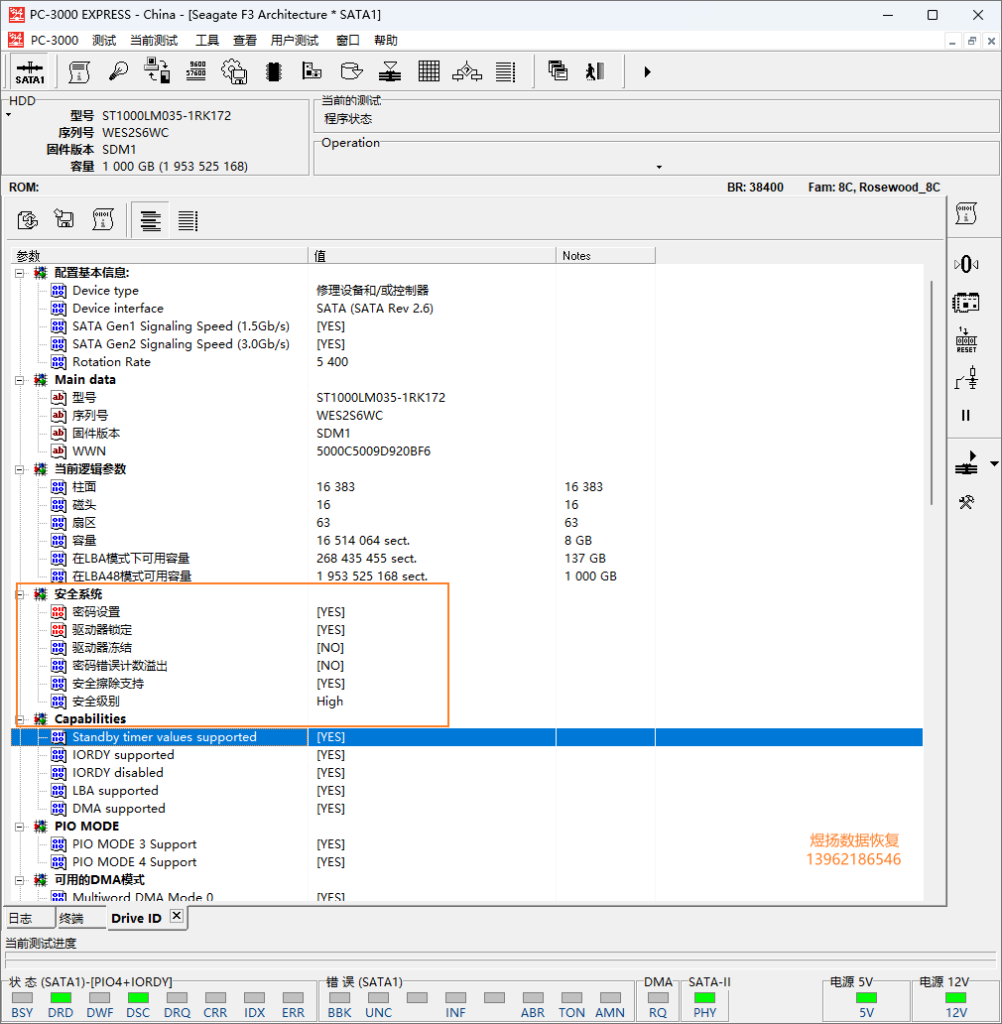Select the 驱动器锁定 row
1002x1024 pixels.
click(467, 630)
